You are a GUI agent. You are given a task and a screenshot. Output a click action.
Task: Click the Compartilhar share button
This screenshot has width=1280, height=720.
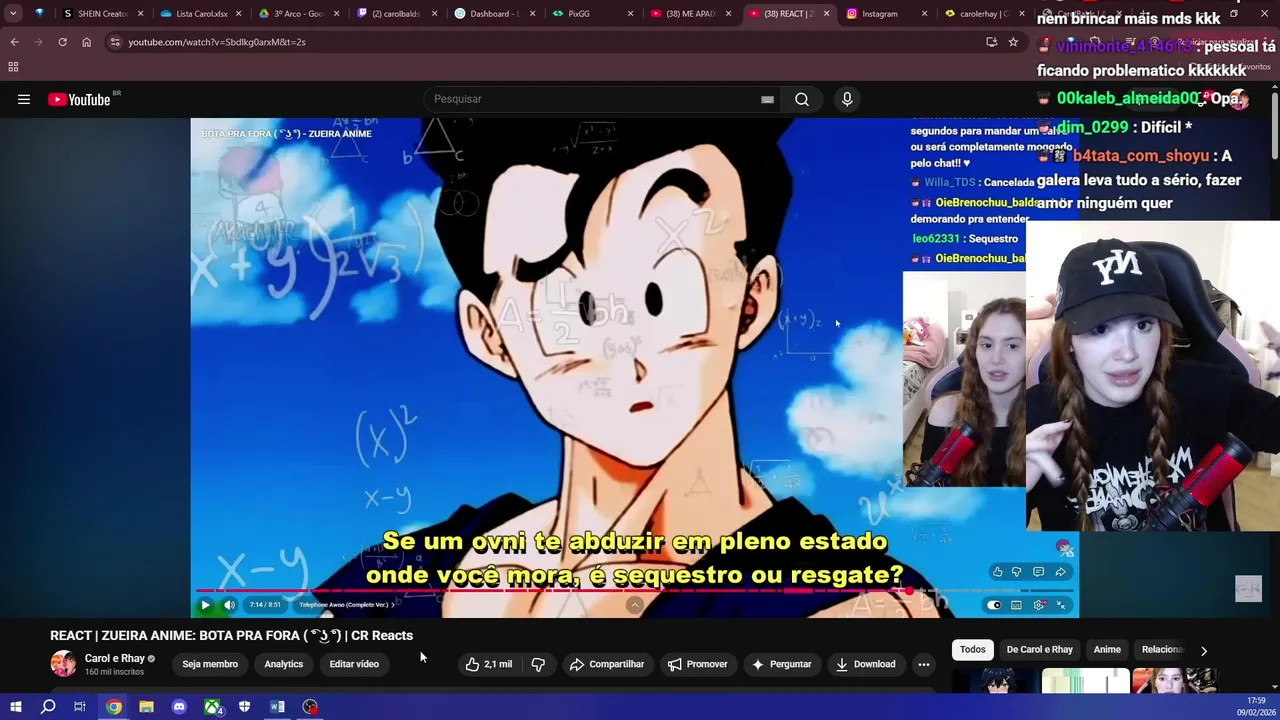(x=607, y=664)
